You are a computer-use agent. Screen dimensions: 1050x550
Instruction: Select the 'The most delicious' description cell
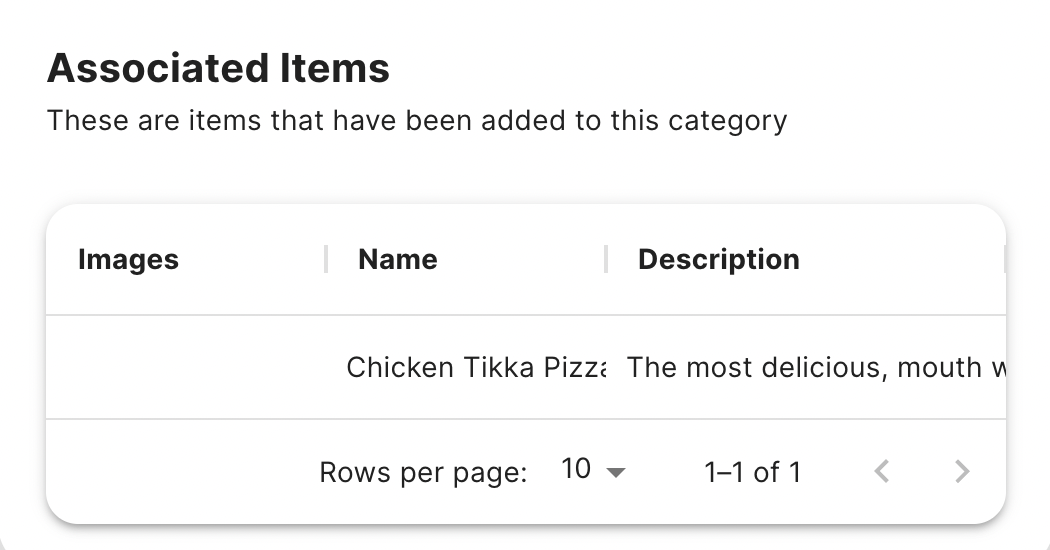tap(815, 368)
